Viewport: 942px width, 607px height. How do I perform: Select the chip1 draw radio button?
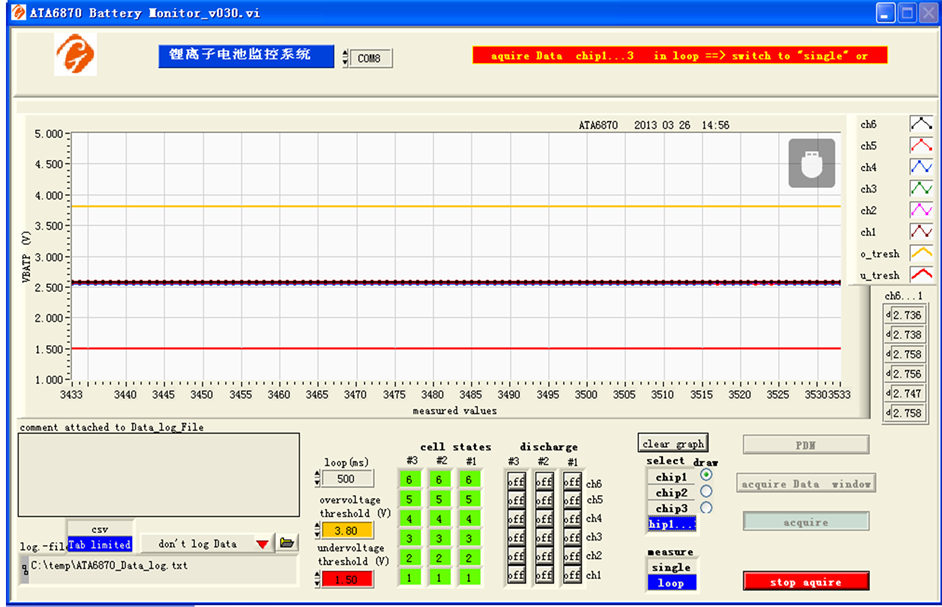click(707, 476)
